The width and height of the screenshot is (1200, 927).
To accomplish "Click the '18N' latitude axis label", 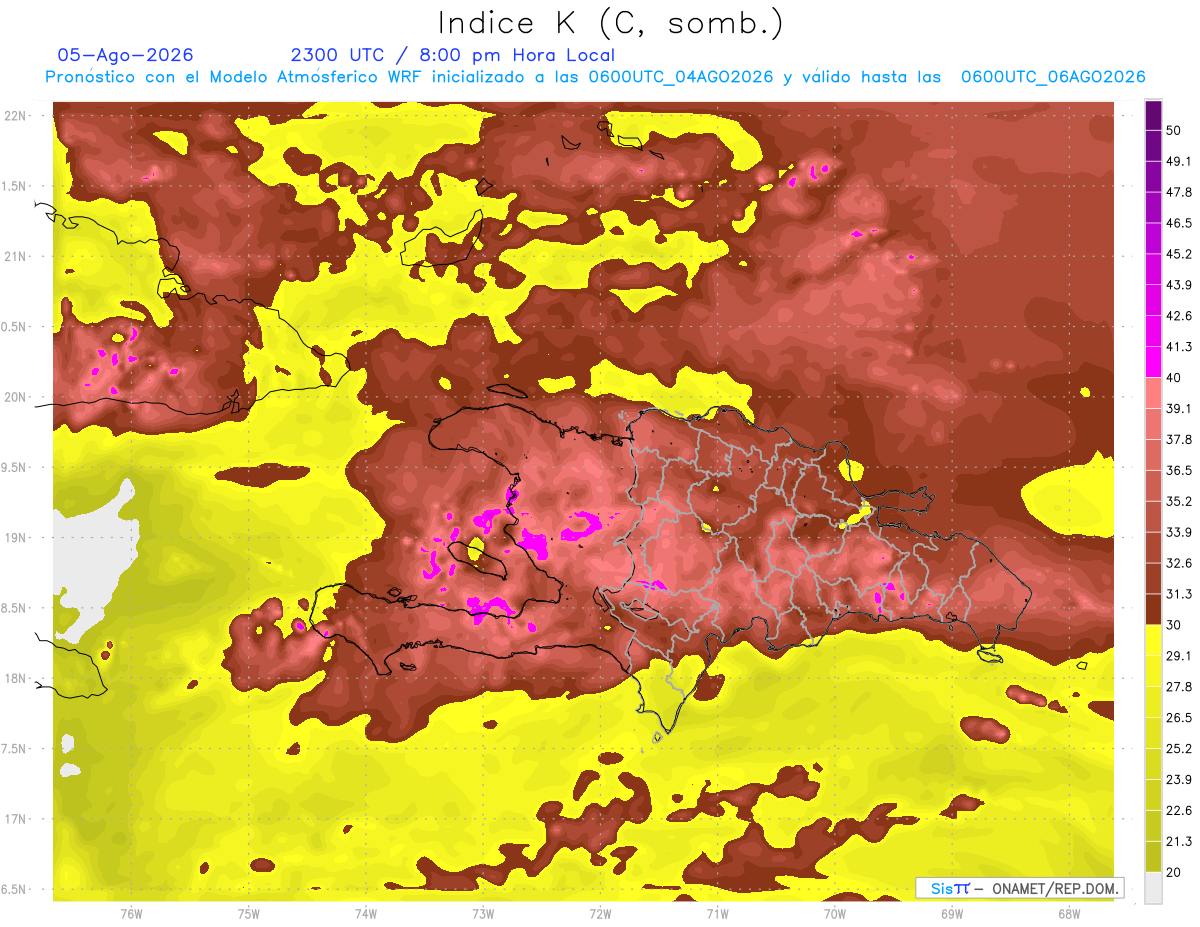I will click(16, 678).
